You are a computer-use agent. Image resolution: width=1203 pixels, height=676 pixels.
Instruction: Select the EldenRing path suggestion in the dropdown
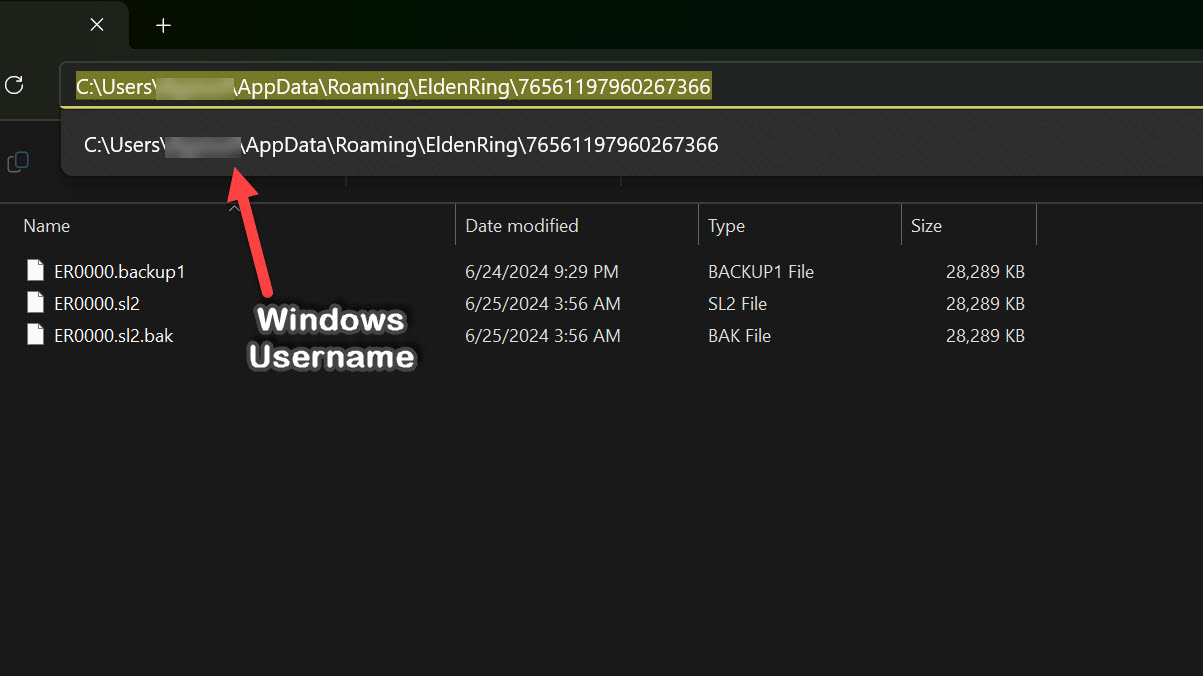click(x=401, y=145)
